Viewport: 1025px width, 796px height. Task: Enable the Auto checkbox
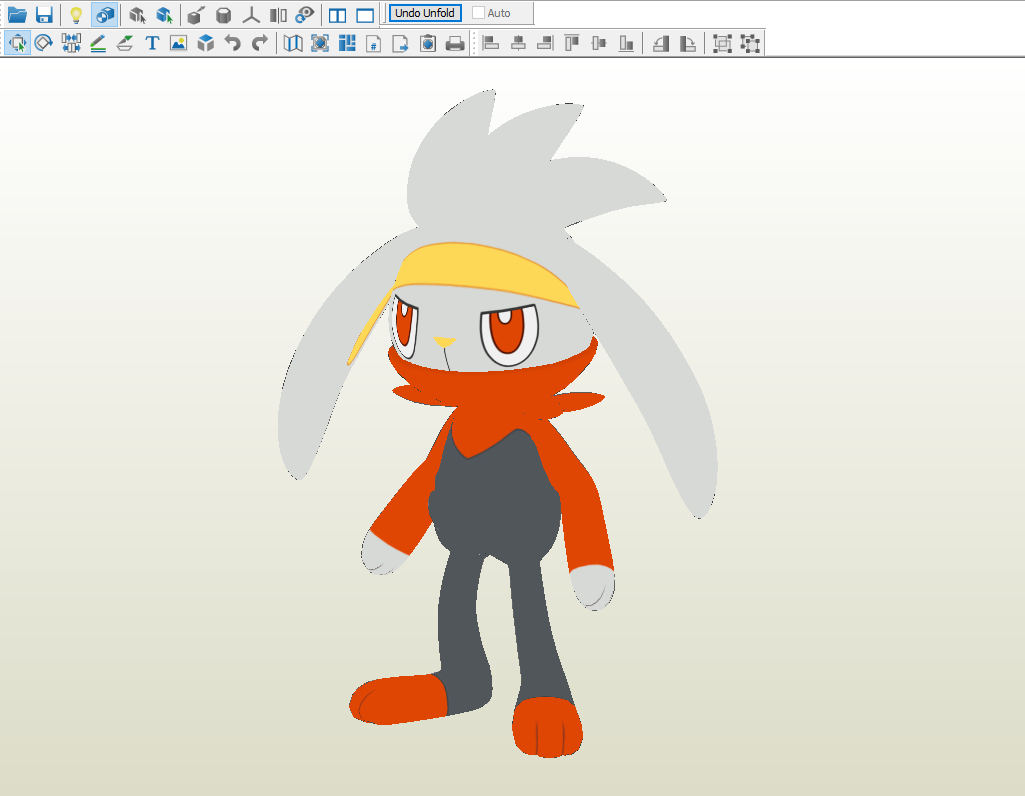(479, 13)
